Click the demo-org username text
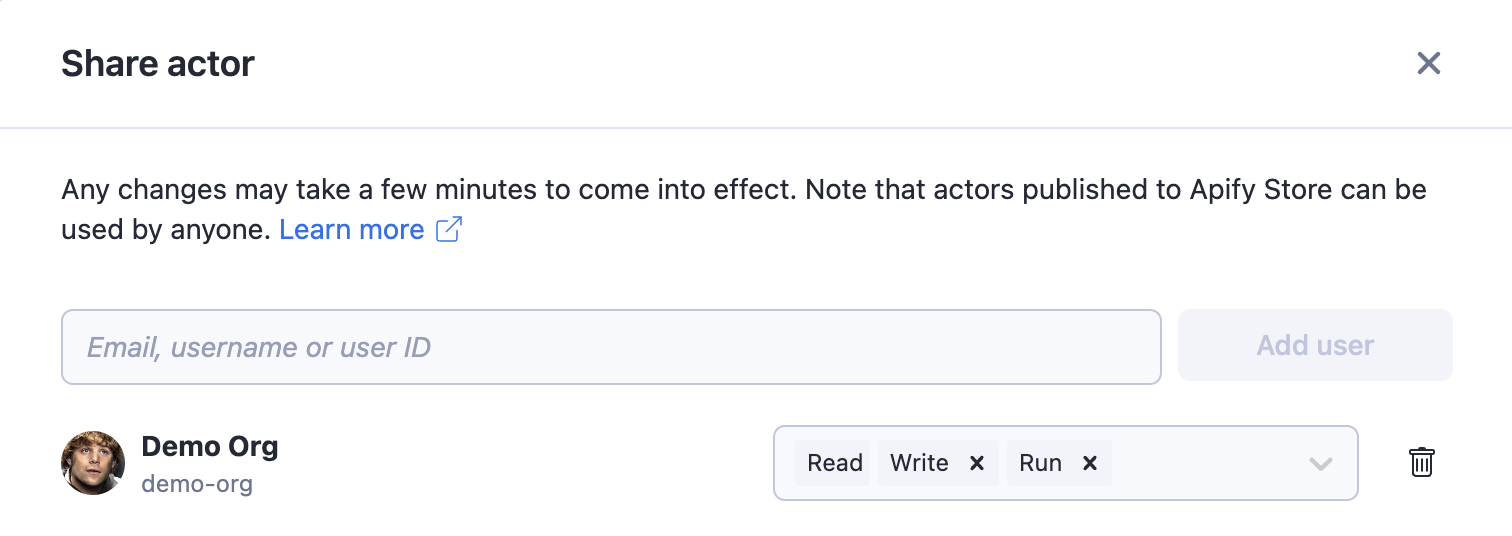This screenshot has width=1512, height=536. click(197, 485)
